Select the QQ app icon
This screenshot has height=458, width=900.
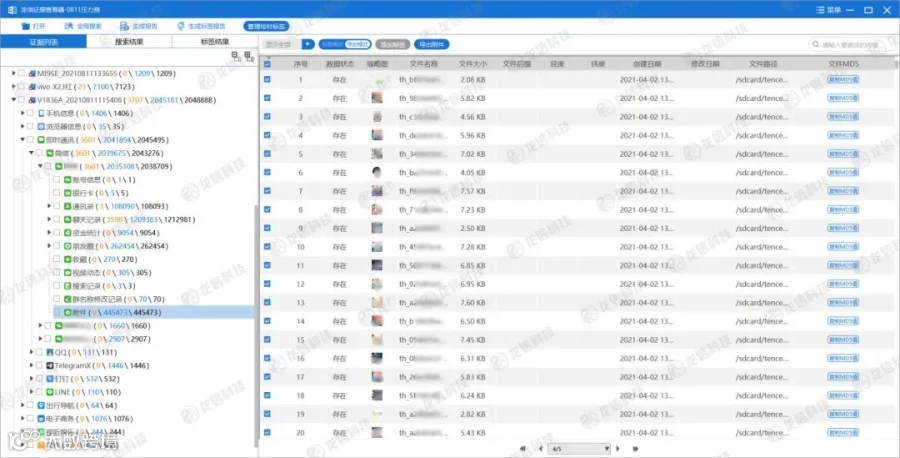tap(50, 352)
